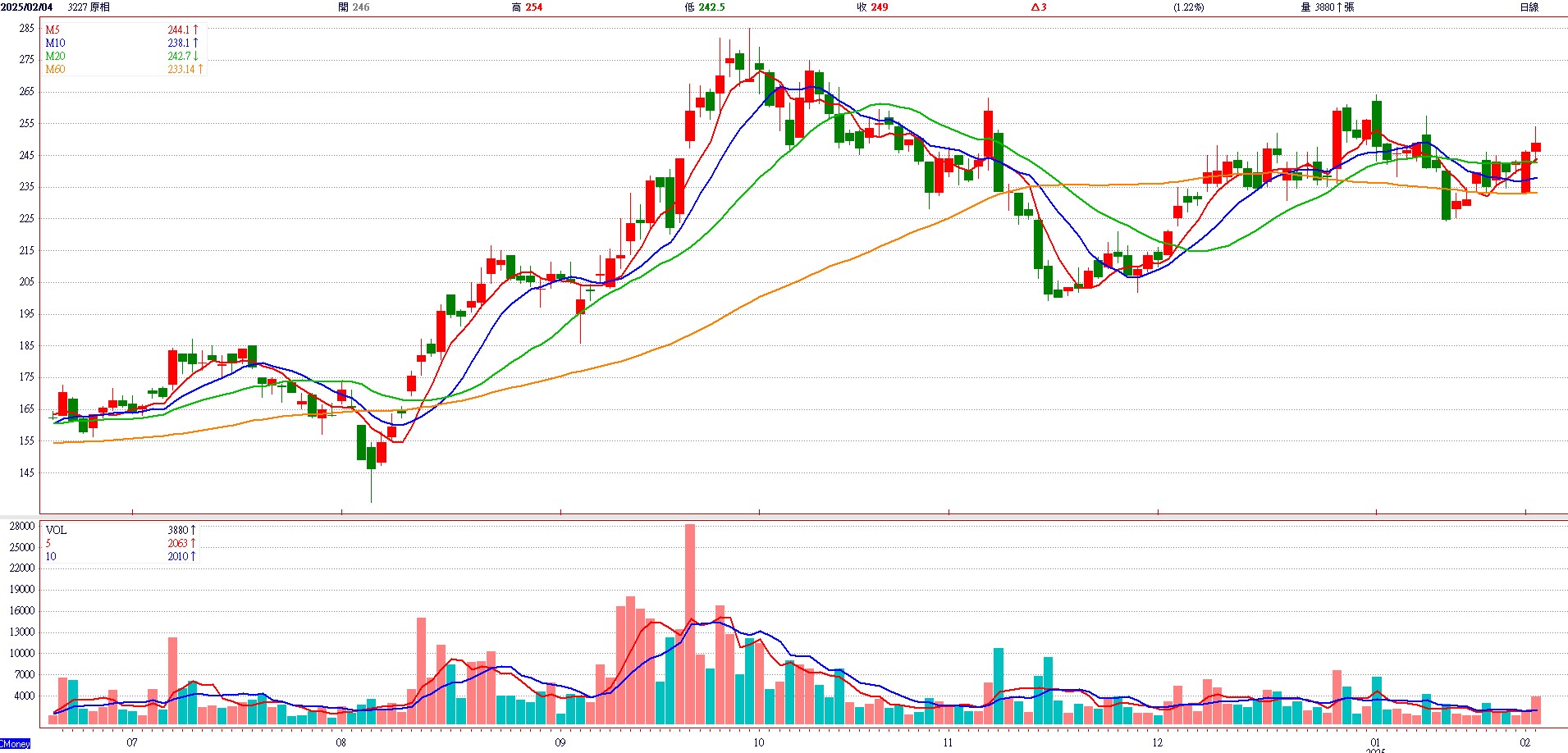Toggle the M10 moving average legend label

tap(55, 43)
